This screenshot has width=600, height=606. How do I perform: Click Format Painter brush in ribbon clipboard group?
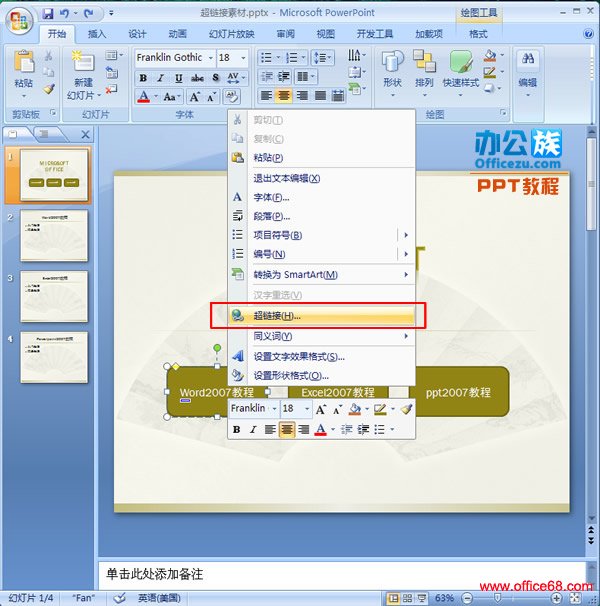tap(49, 89)
